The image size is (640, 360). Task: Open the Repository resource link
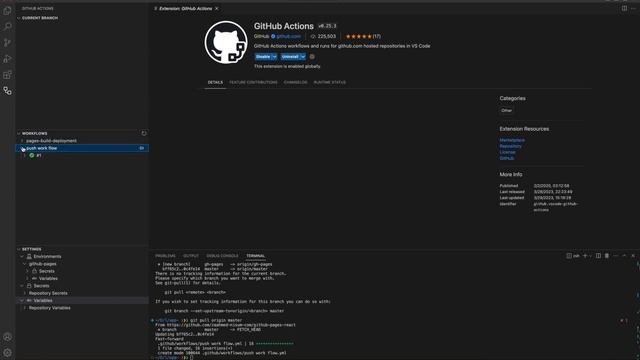tap(511, 146)
